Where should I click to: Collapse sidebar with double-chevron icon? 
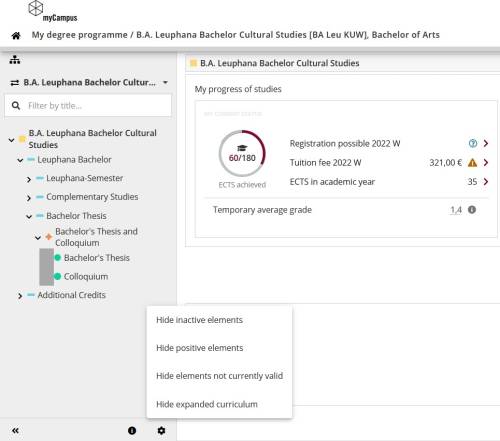pyautogui.click(x=15, y=431)
